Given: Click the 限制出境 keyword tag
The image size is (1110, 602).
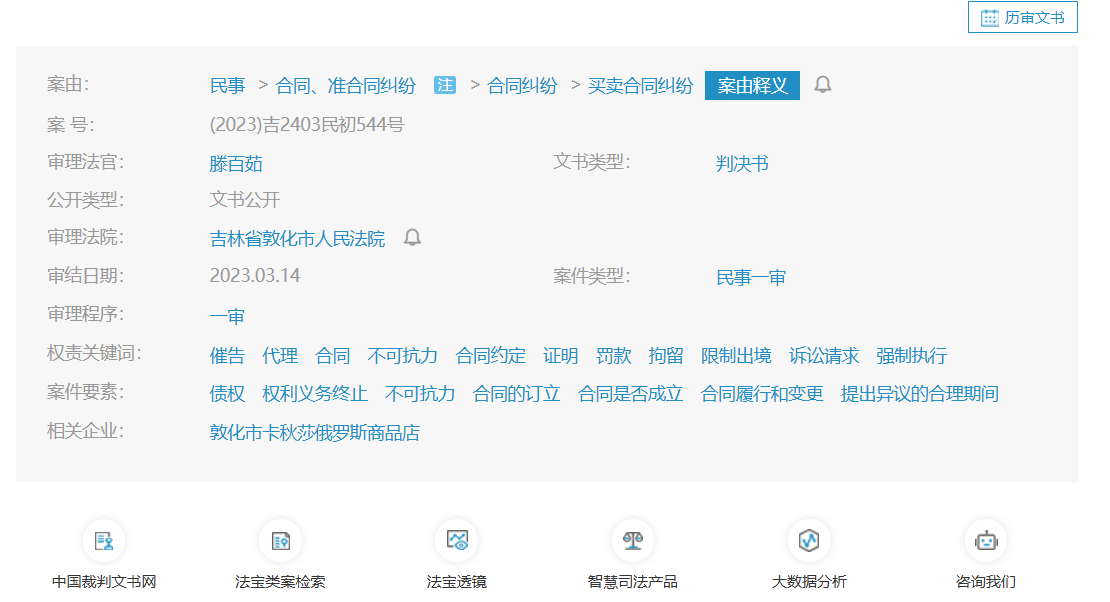Looking at the screenshot, I should point(736,356).
